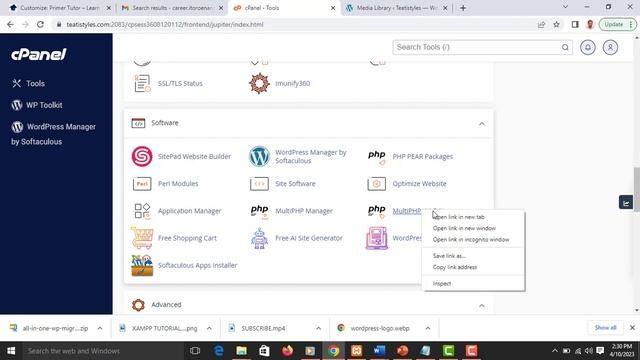Expand options for wordpress-logo.webp download
Image resolution: width=640 pixels, height=360 pixels.
pyautogui.click(x=428, y=328)
